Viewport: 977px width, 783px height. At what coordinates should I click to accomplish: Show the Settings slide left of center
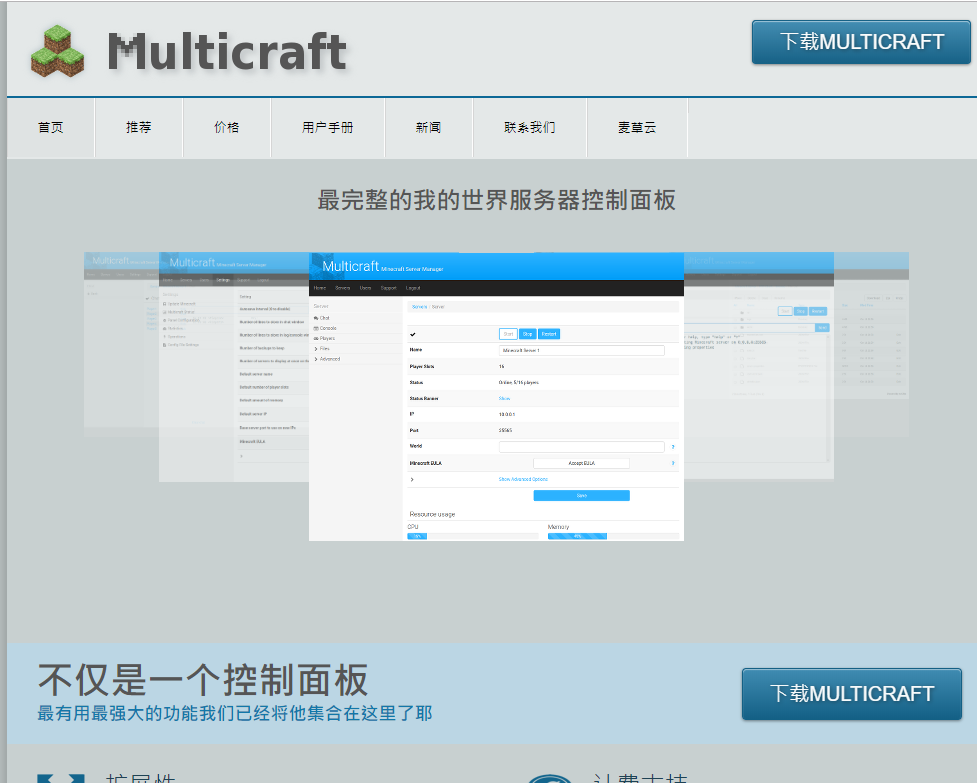[x=234, y=367]
